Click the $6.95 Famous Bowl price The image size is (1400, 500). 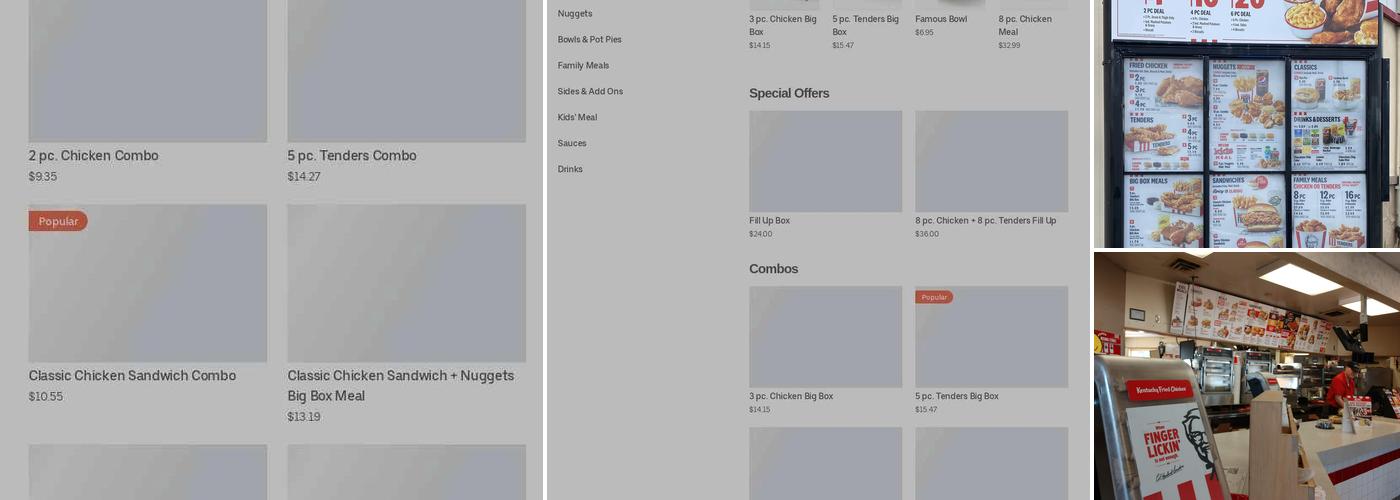click(924, 33)
